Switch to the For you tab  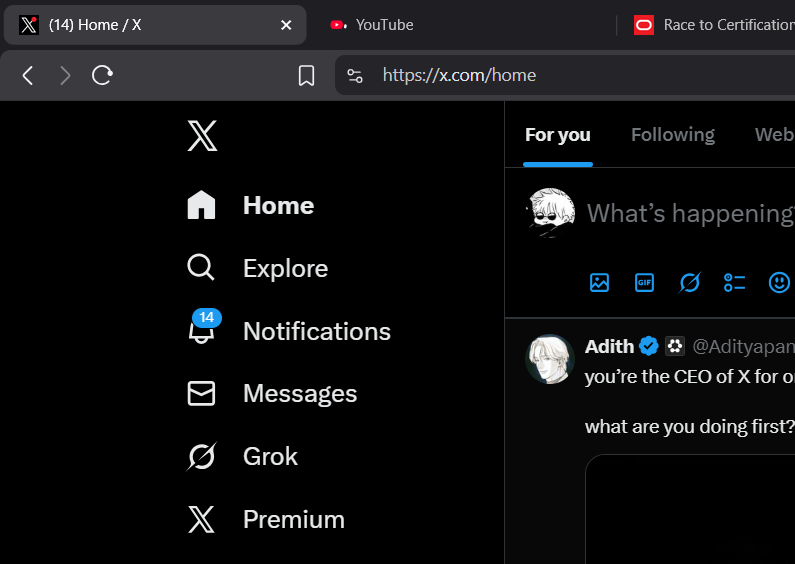coord(558,135)
